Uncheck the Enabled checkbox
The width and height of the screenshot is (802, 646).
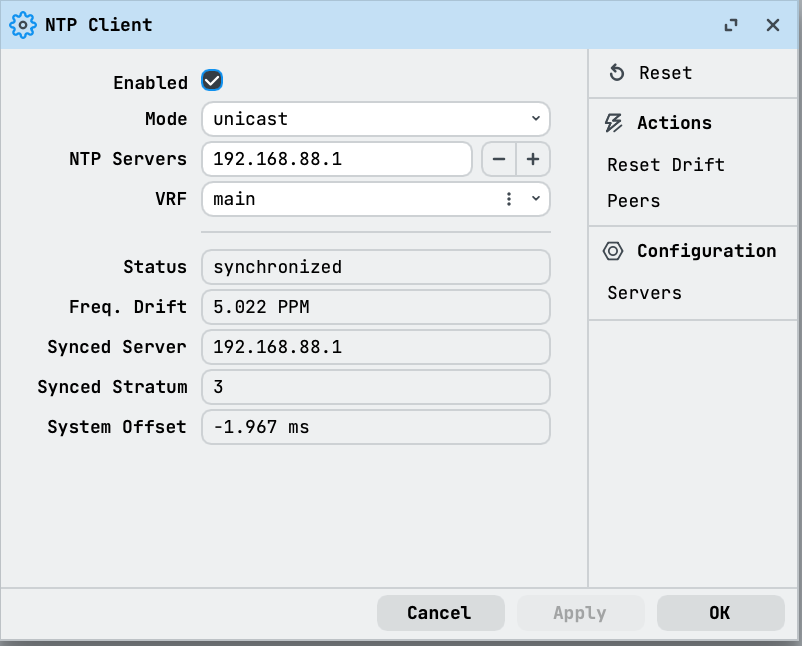pos(212,80)
